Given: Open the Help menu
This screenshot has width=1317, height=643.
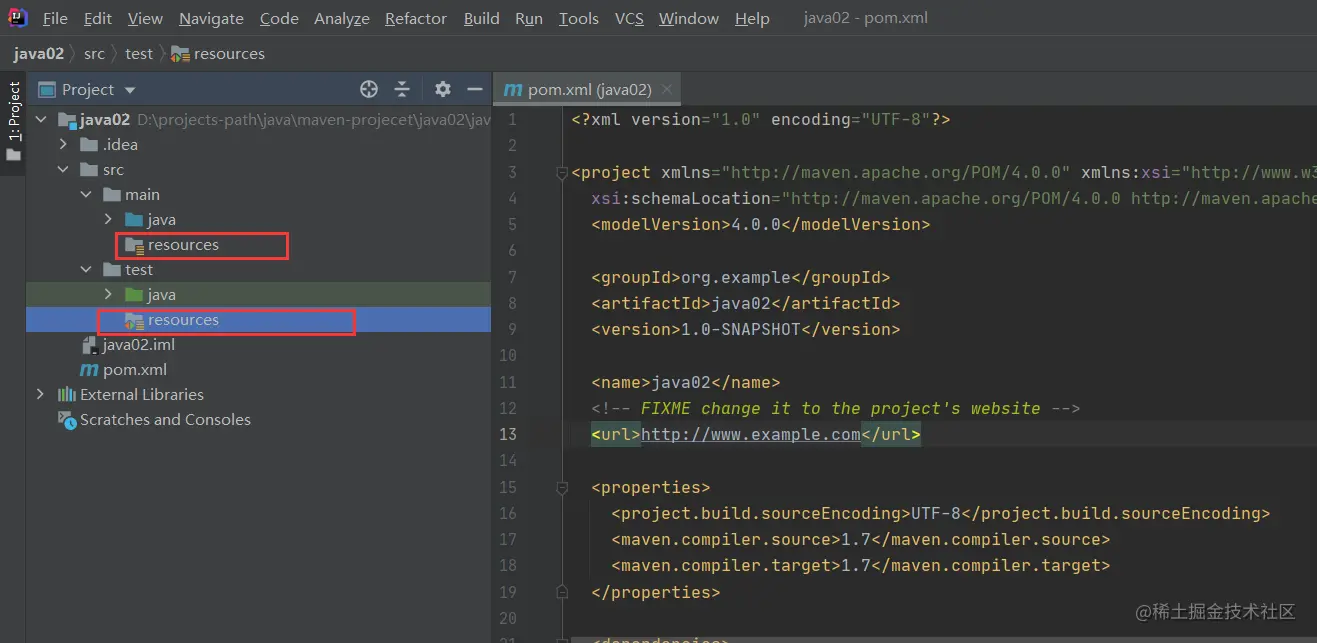Looking at the screenshot, I should (752, 18).
